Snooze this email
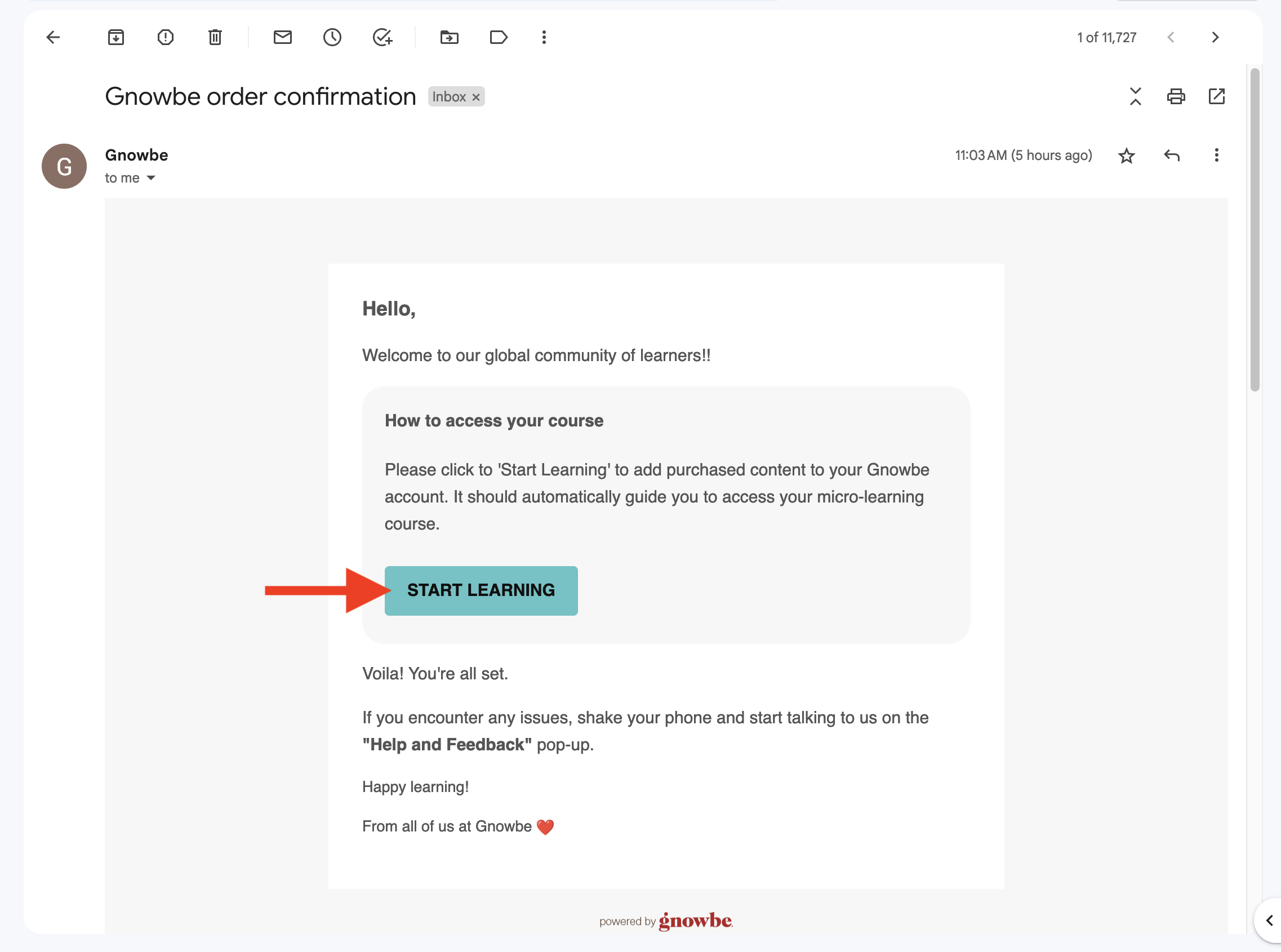Viewport: 1281px width, 952px height. point(332,37)
